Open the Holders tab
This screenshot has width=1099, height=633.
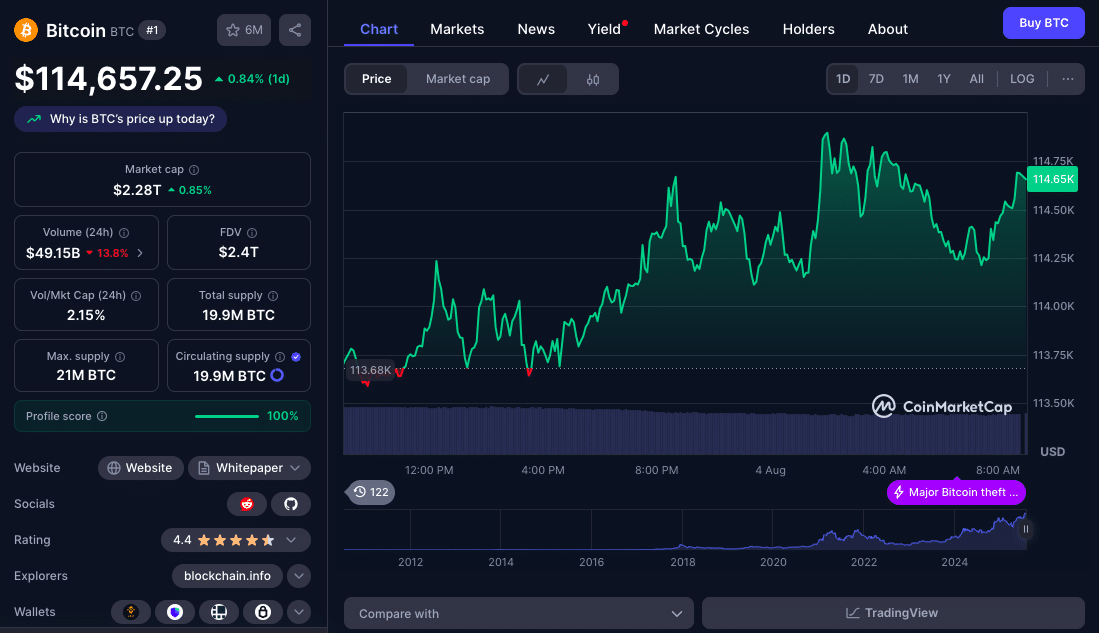[x=809, y=29]
